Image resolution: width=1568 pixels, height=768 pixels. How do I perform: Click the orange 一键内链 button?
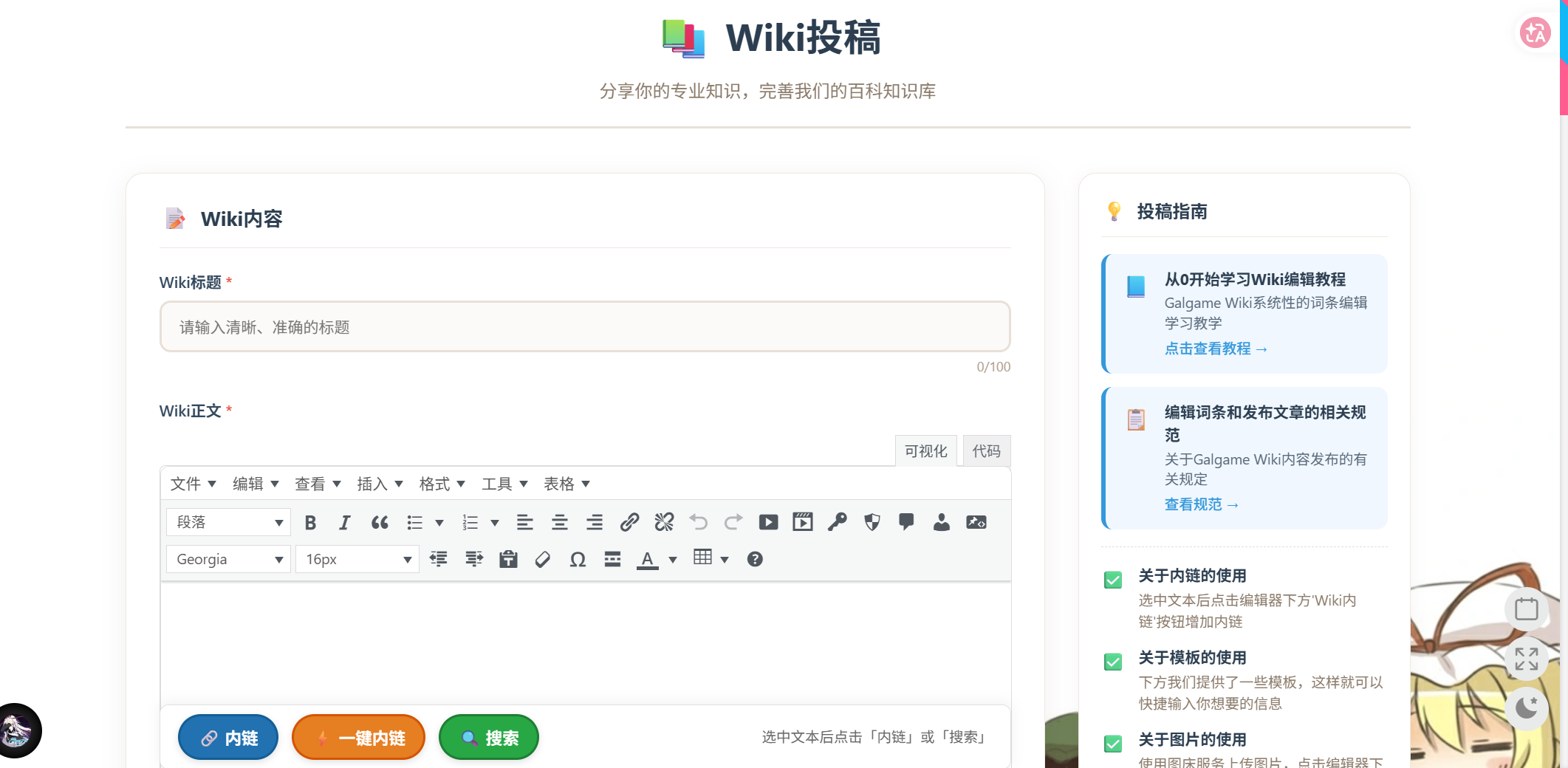(359, 738)
